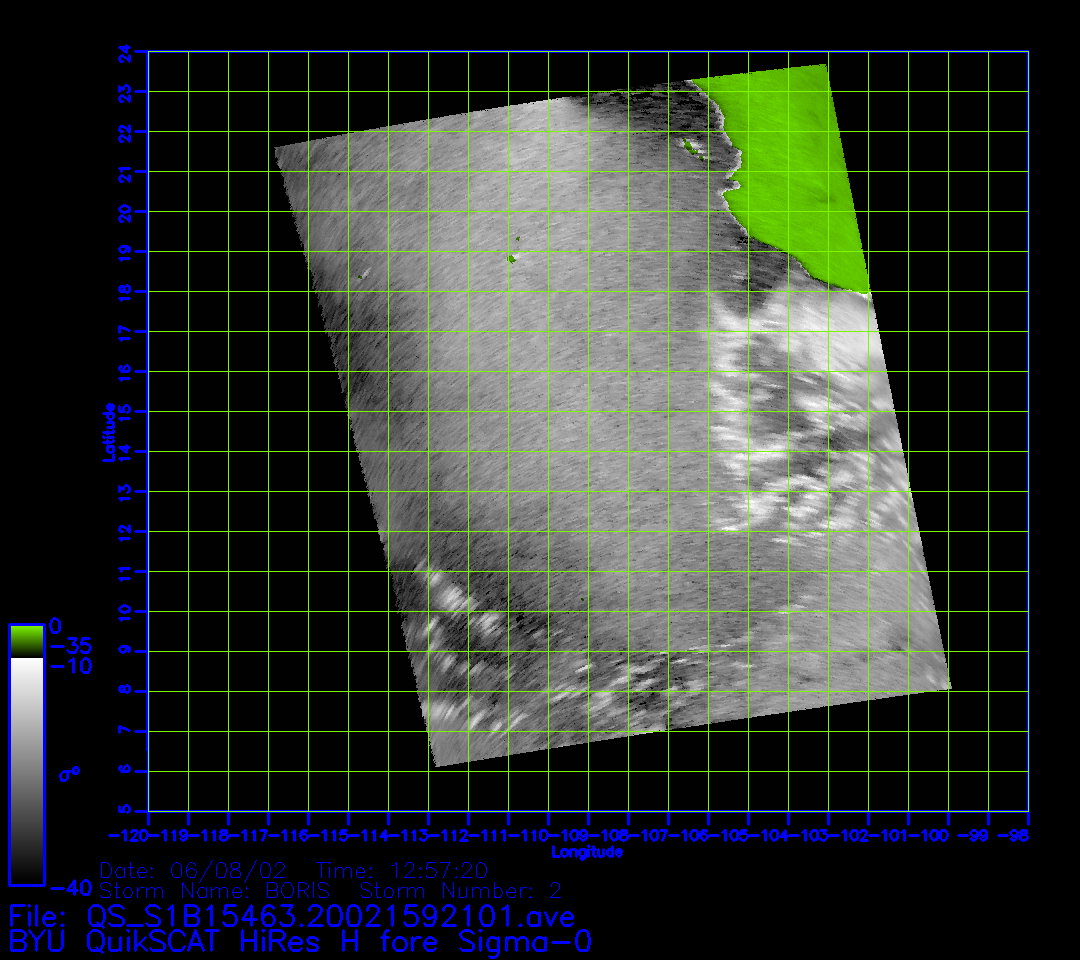Select the small islands off the coast near latitude 21.5
Screen dimensions: 1080x960
[x=690, y=148]
